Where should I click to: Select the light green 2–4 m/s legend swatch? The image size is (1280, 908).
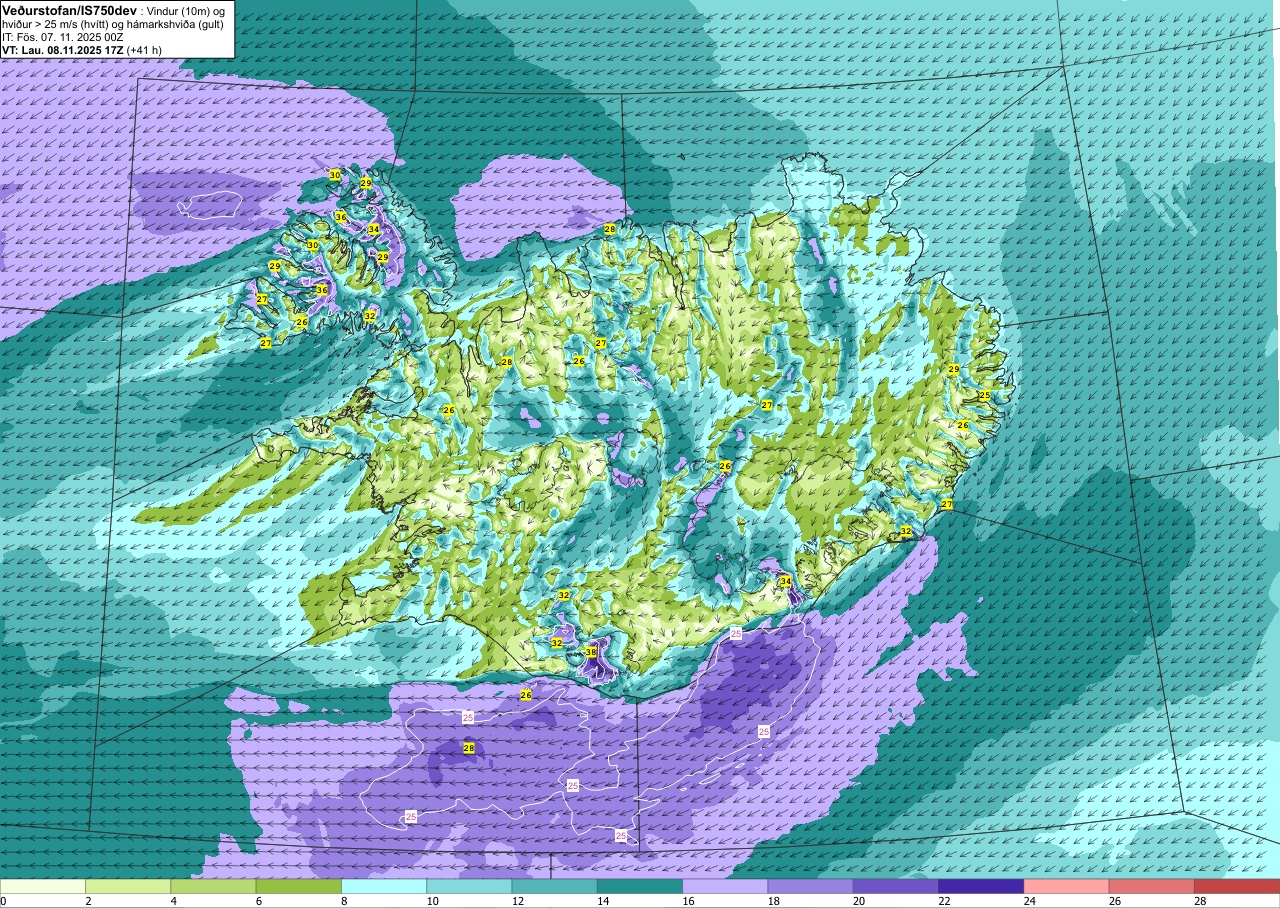pyautogui.click(x=128, y=886)
